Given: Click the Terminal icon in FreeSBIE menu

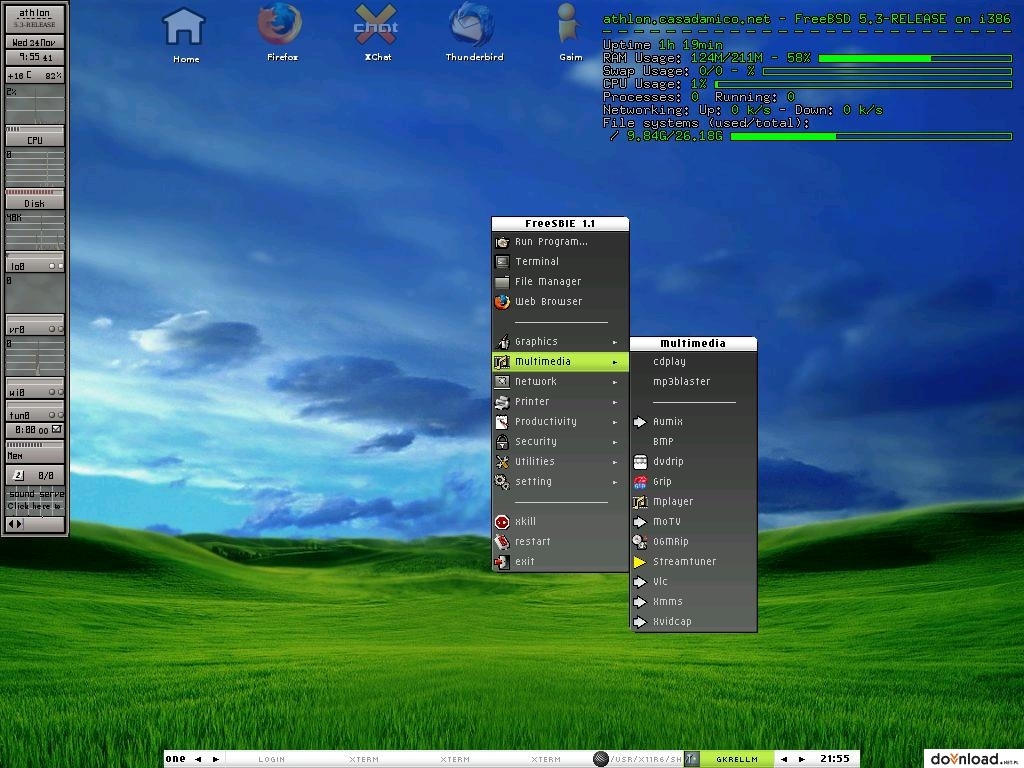Looking at the screenshot, I should pos(502,262).
